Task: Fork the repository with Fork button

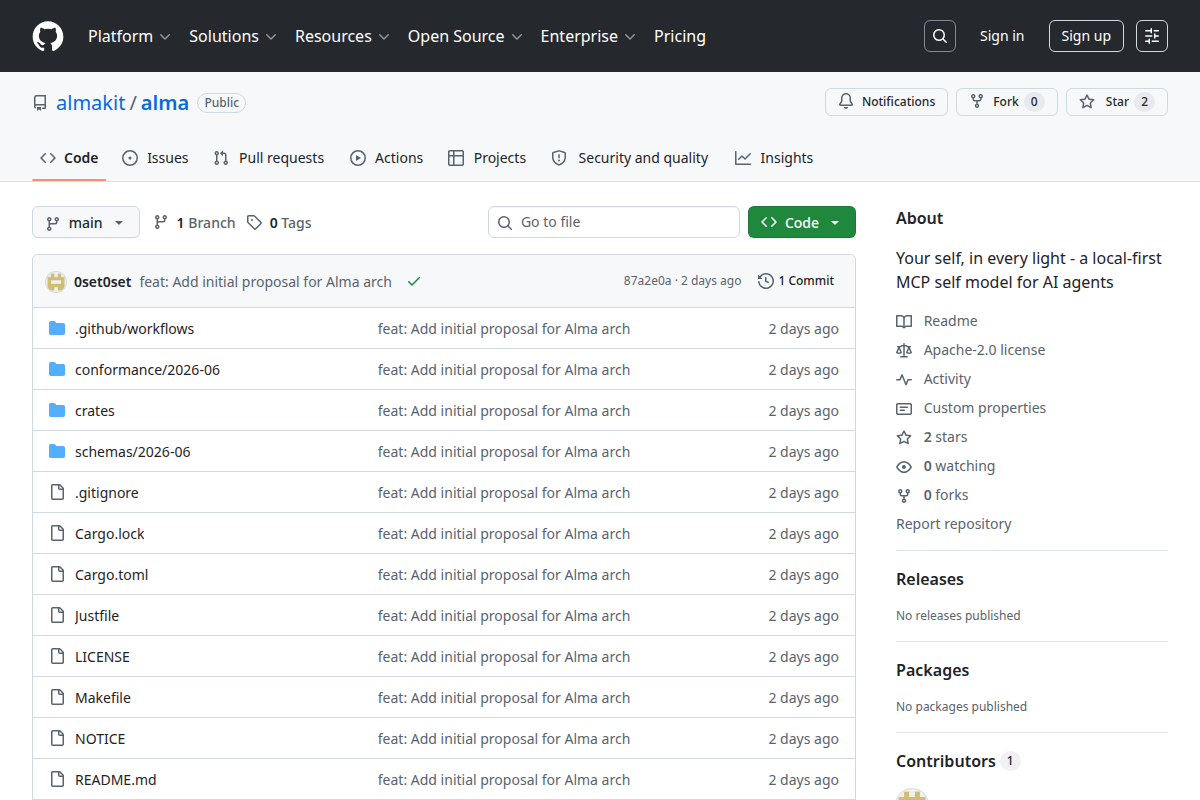Action: tap(1006, 102)
